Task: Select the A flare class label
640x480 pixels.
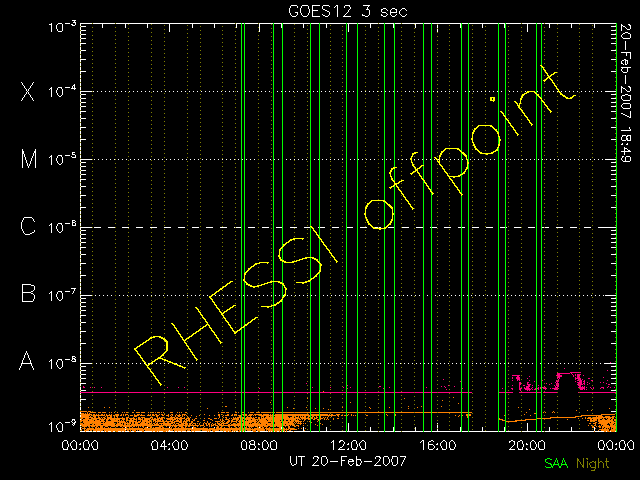Action: tap(27, 361)
